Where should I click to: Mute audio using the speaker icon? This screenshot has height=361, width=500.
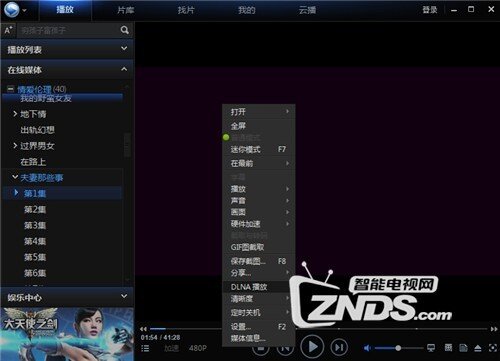pos(367,348)
